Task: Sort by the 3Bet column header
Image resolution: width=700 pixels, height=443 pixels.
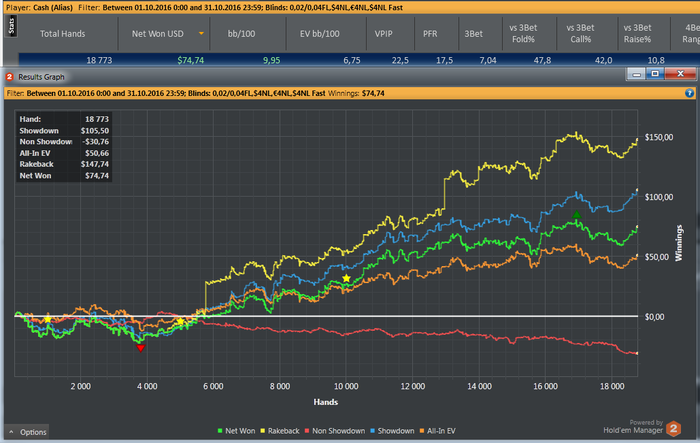Action: click(474, 33)
